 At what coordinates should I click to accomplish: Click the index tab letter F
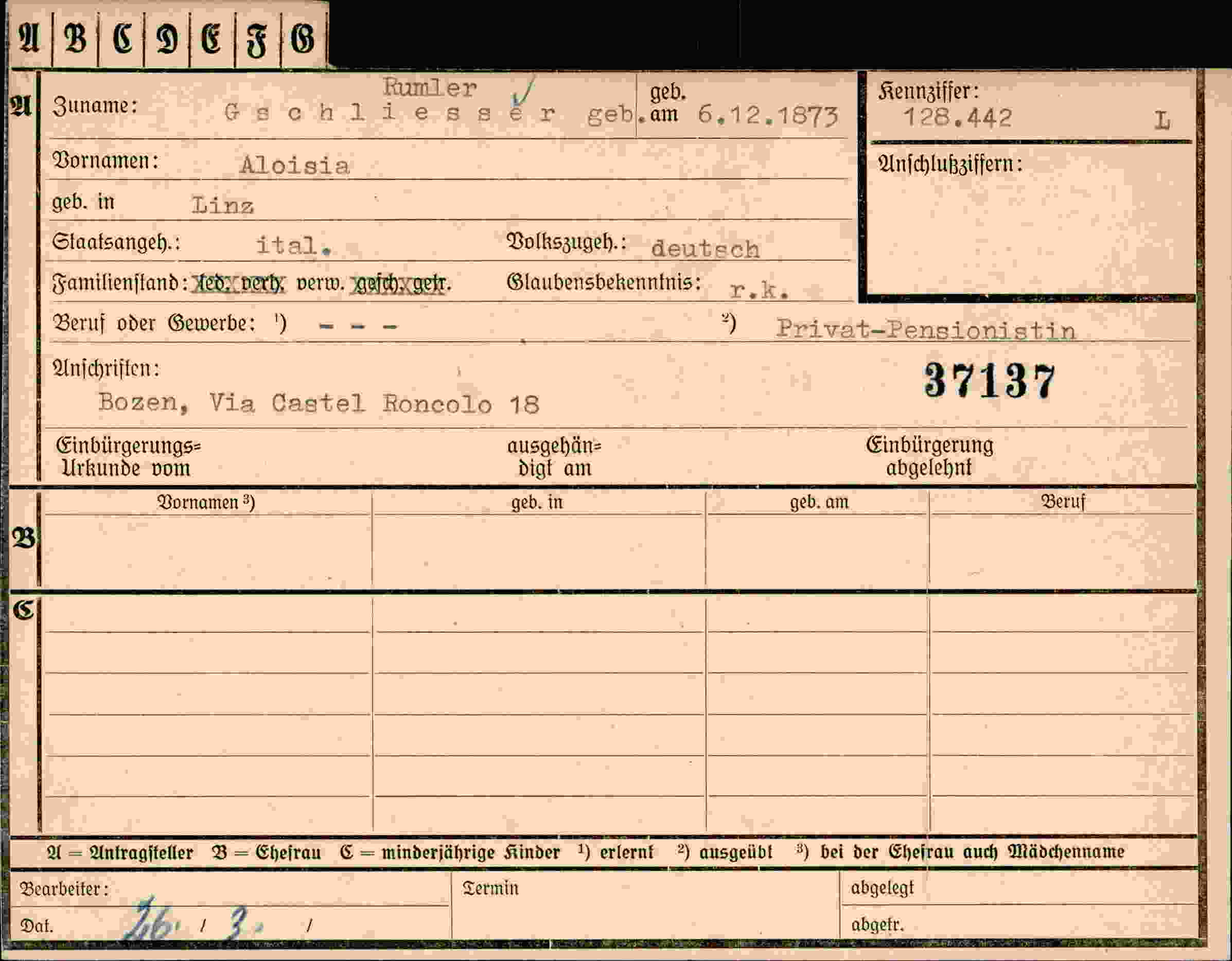257,41
